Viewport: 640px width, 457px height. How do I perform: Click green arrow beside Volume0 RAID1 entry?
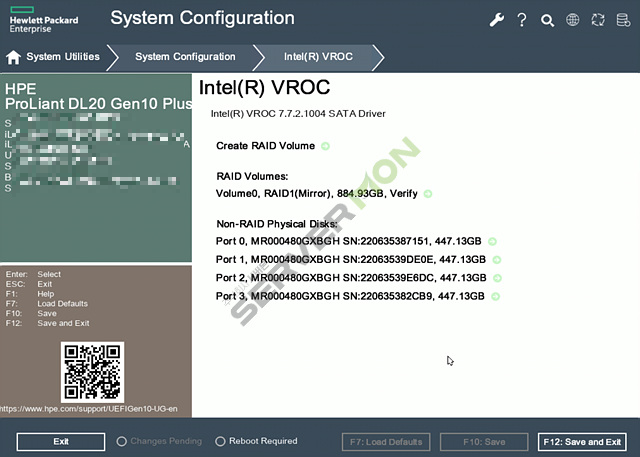428,194
